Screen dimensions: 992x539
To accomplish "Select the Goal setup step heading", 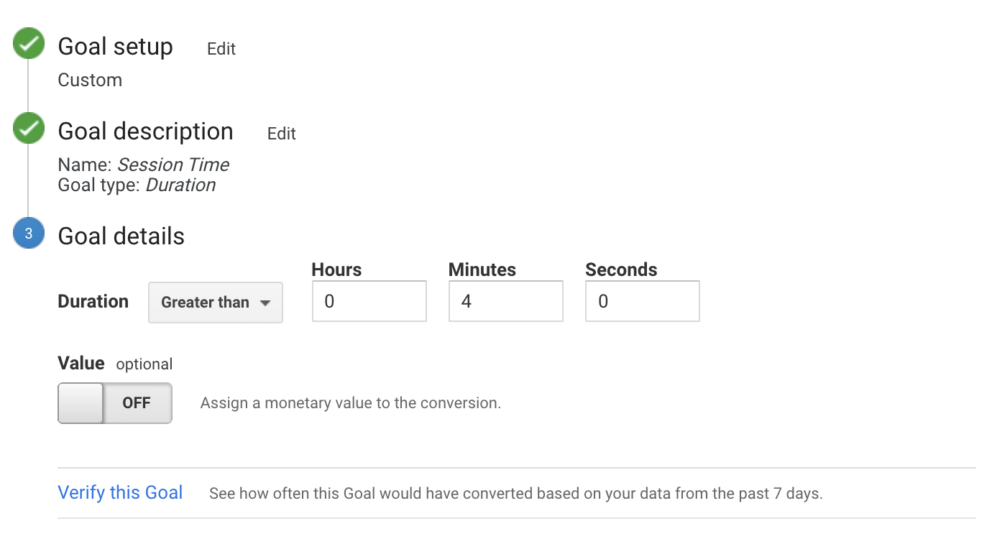I will [115, 47].
